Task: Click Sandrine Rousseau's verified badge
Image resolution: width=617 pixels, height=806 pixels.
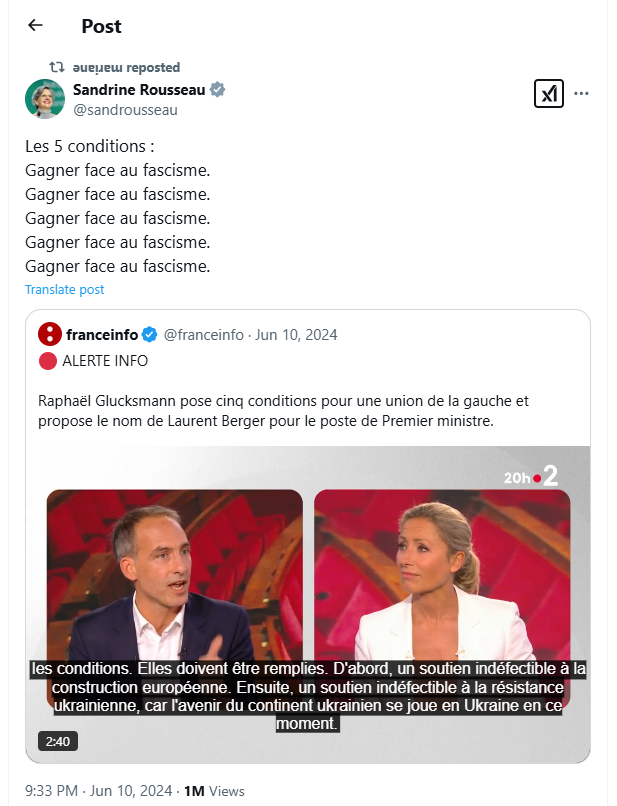Action: click(x=217, y=90)
